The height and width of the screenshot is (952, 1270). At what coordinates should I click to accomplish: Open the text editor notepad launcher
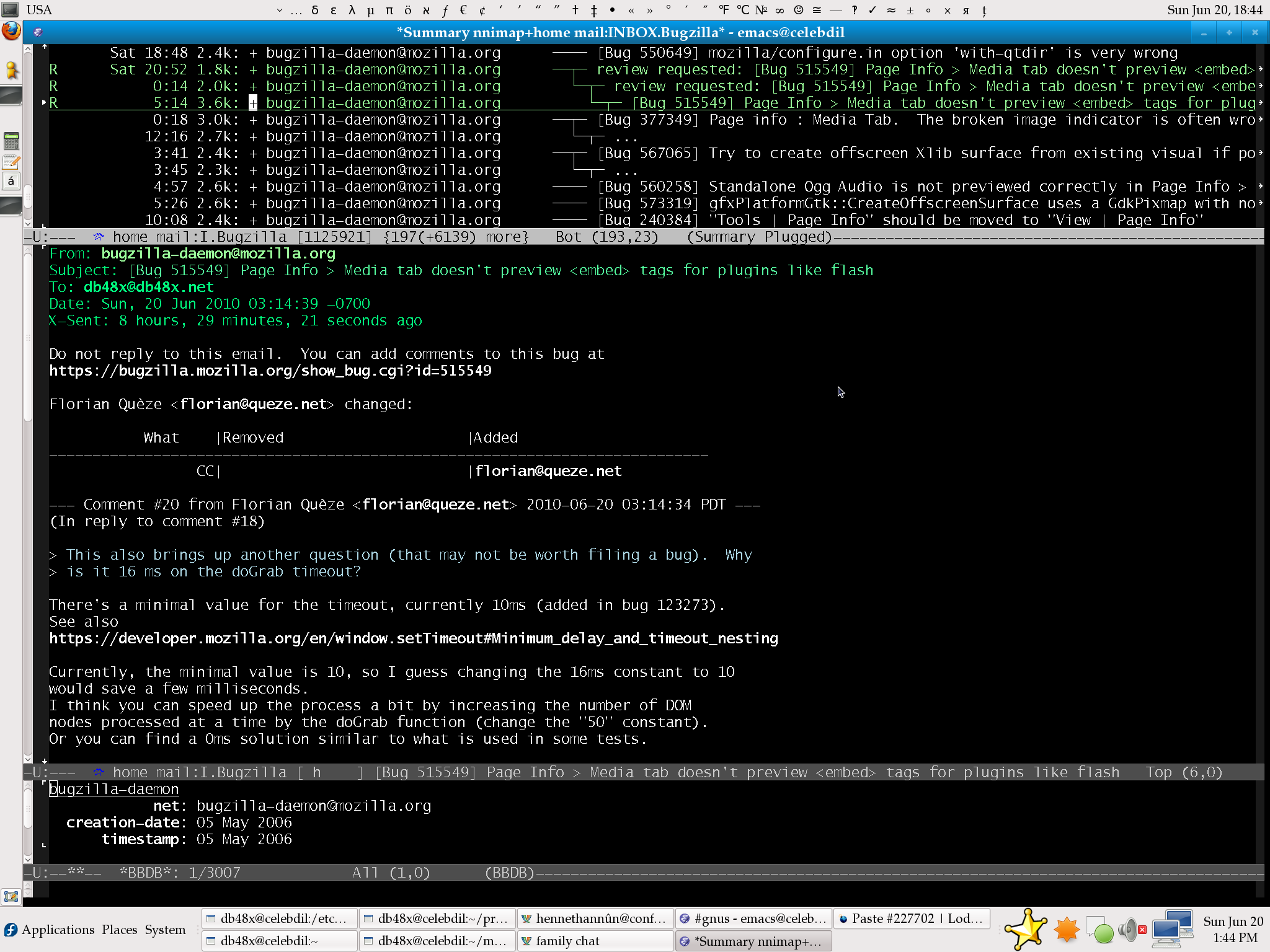tap(11, 162)
